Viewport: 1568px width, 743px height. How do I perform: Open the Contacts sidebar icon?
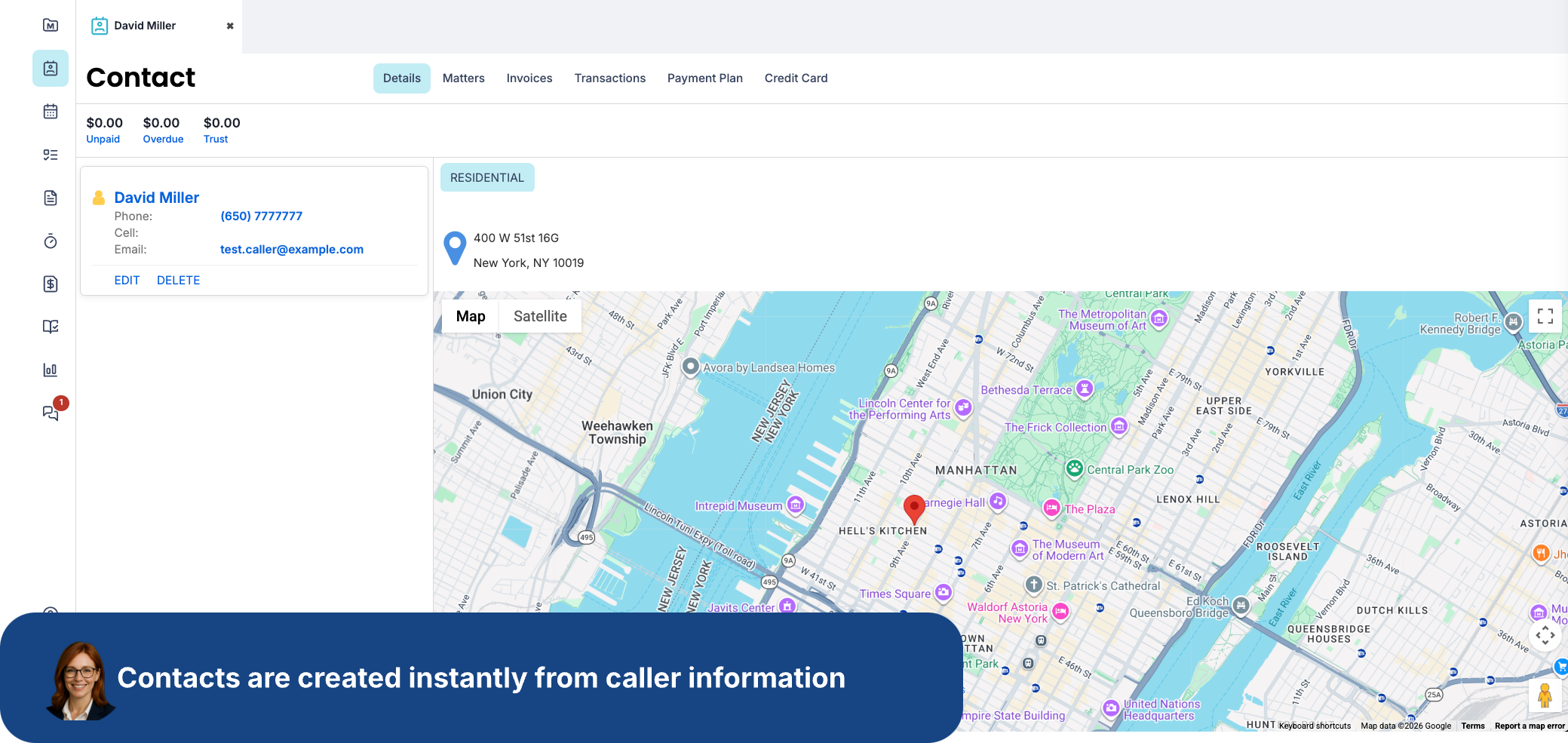click(51, 69)
